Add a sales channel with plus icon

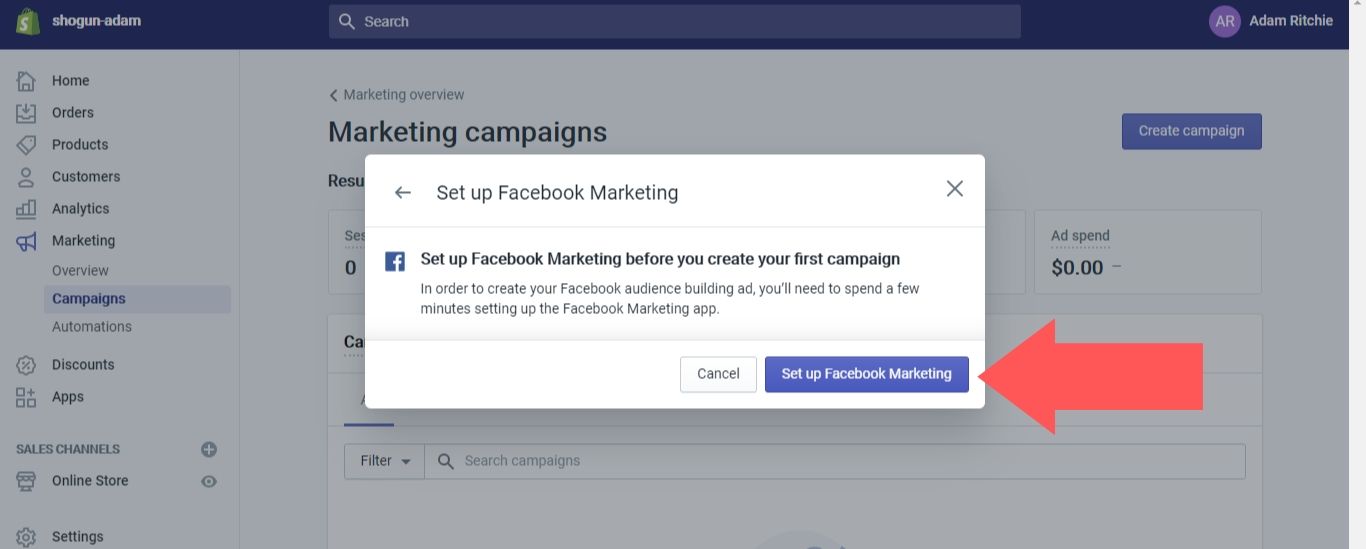tap(209, 449)
